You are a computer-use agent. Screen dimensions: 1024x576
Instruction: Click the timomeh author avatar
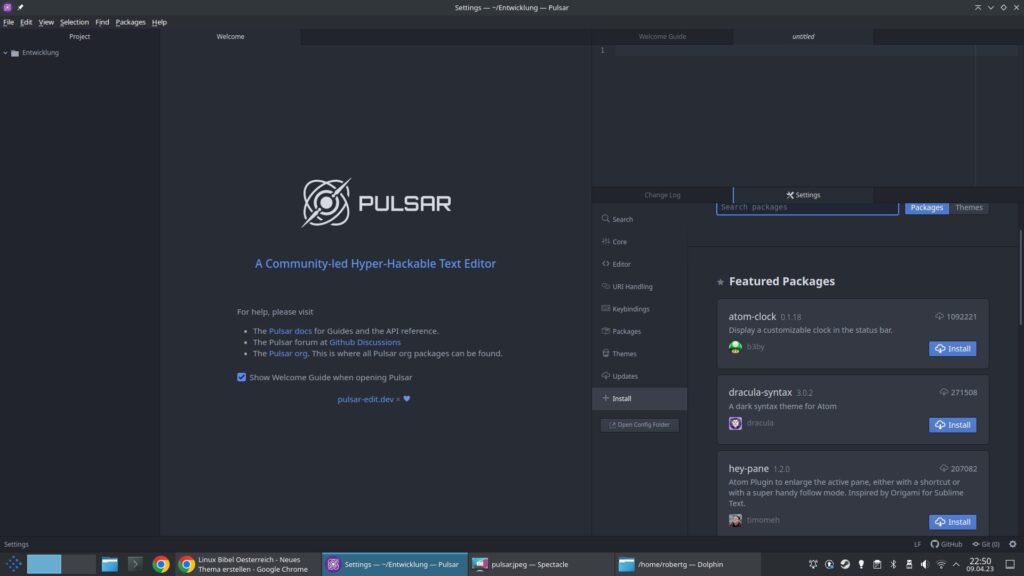(x=735, y=520)
